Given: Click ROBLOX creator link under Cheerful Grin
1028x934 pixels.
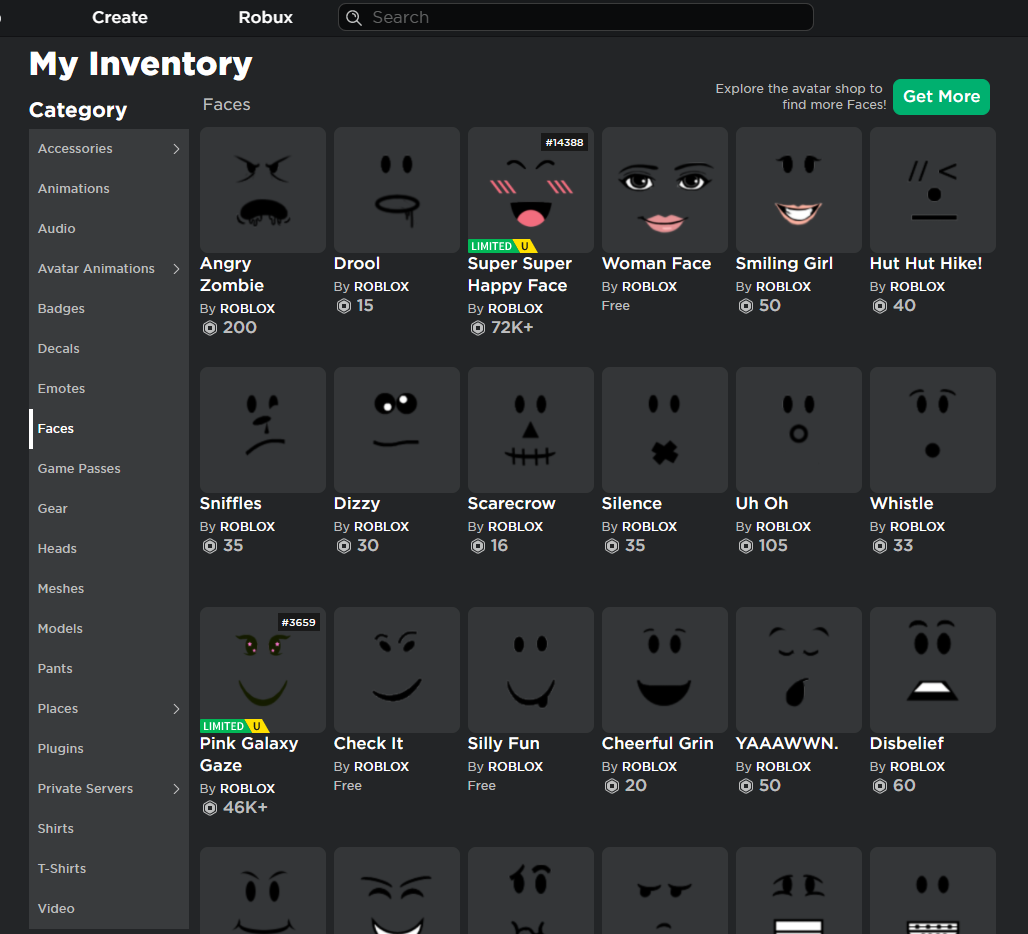Looking at the screenshot, I should (x=650, y=766).
